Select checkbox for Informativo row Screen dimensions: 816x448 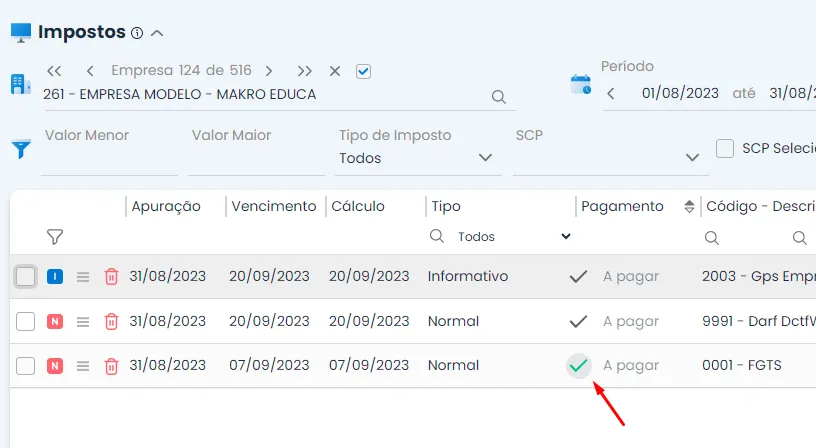[26, 276]
